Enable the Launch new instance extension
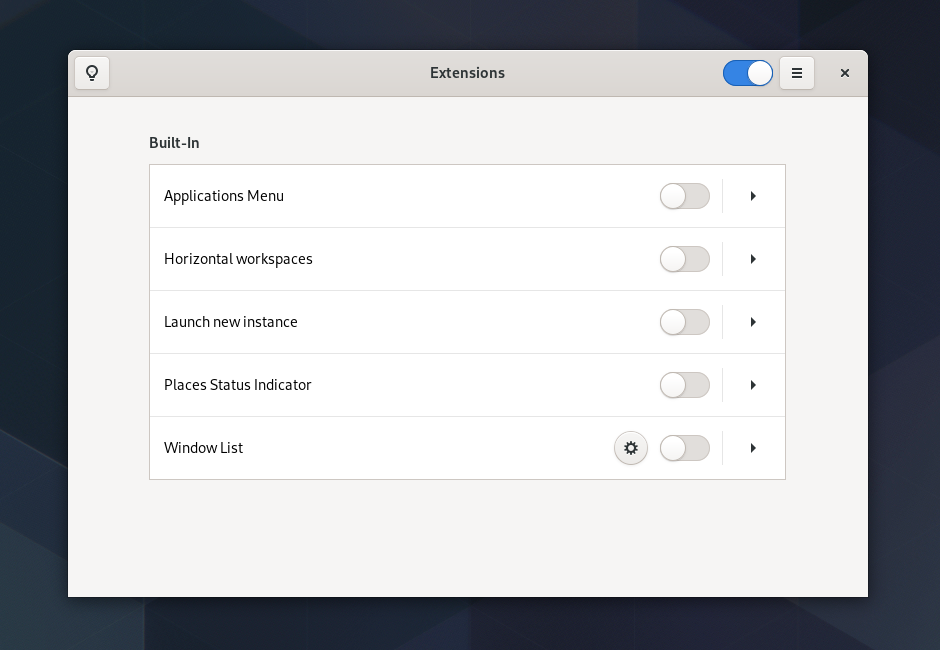 tap(685, 321)
